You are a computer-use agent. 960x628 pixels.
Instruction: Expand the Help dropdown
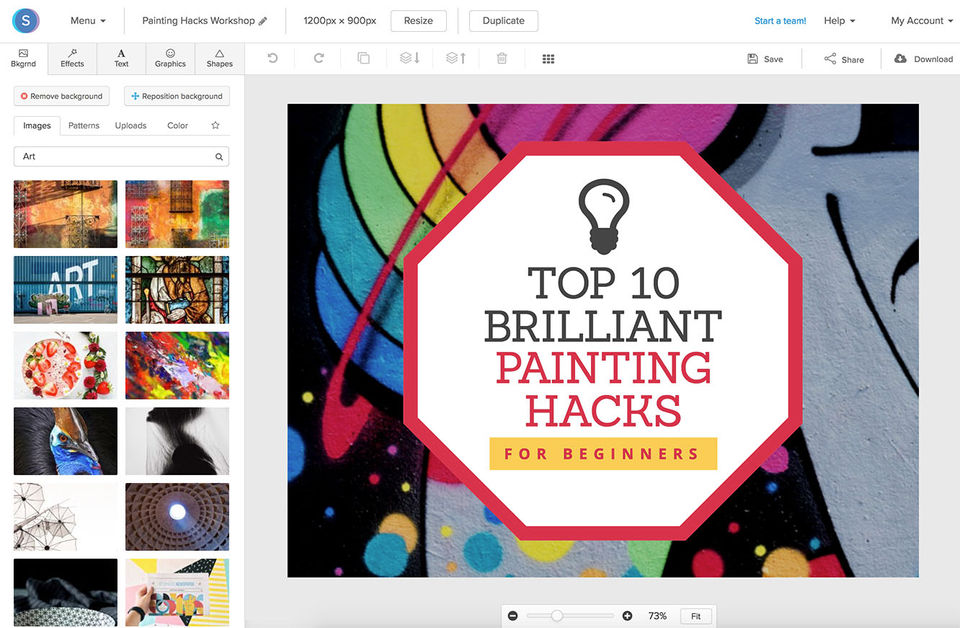pos(839,21)
